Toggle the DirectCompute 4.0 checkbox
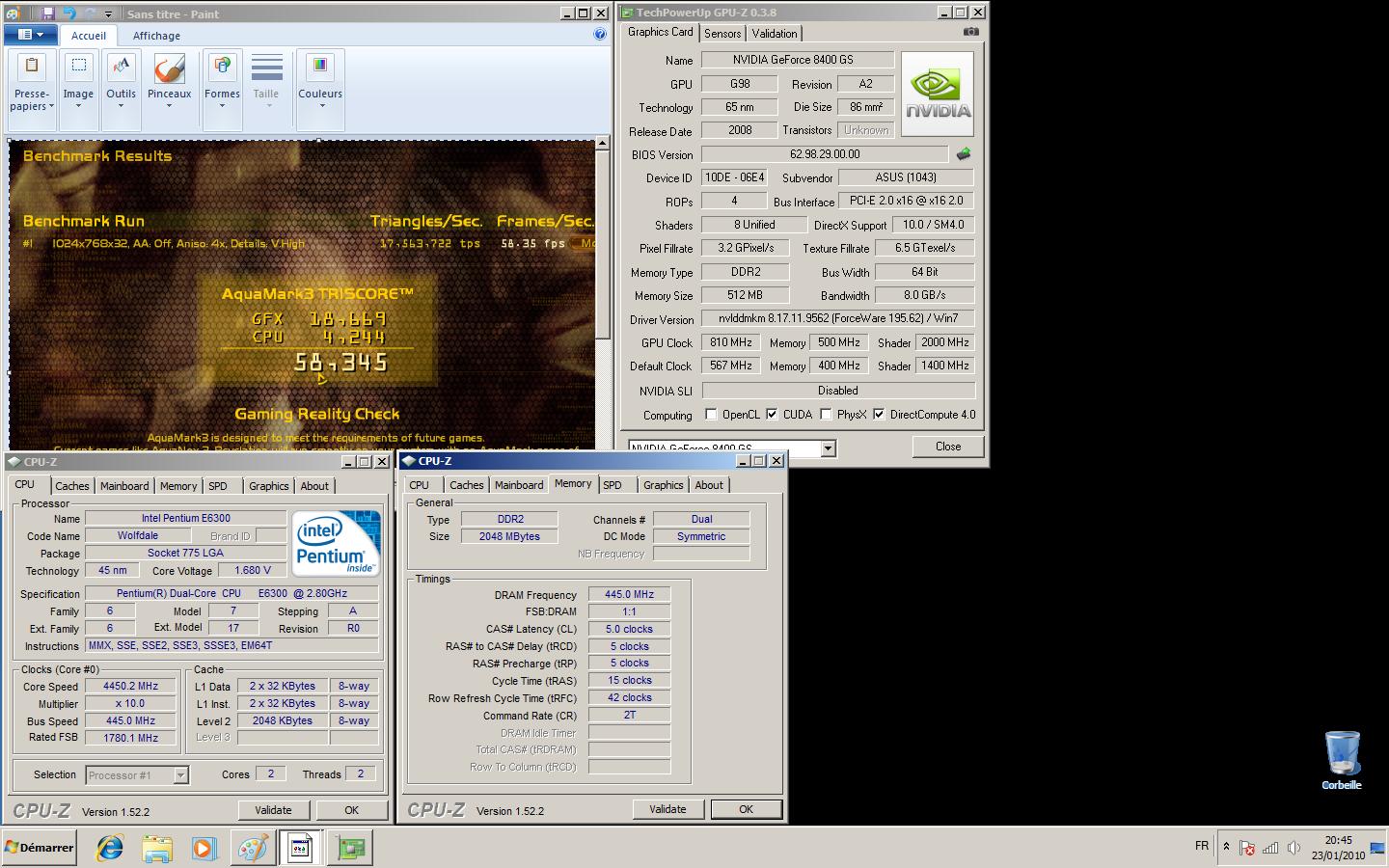Image resolution: width=1389 pixels, height=868 pixels. pyautogui.click(x=879, y=415)
